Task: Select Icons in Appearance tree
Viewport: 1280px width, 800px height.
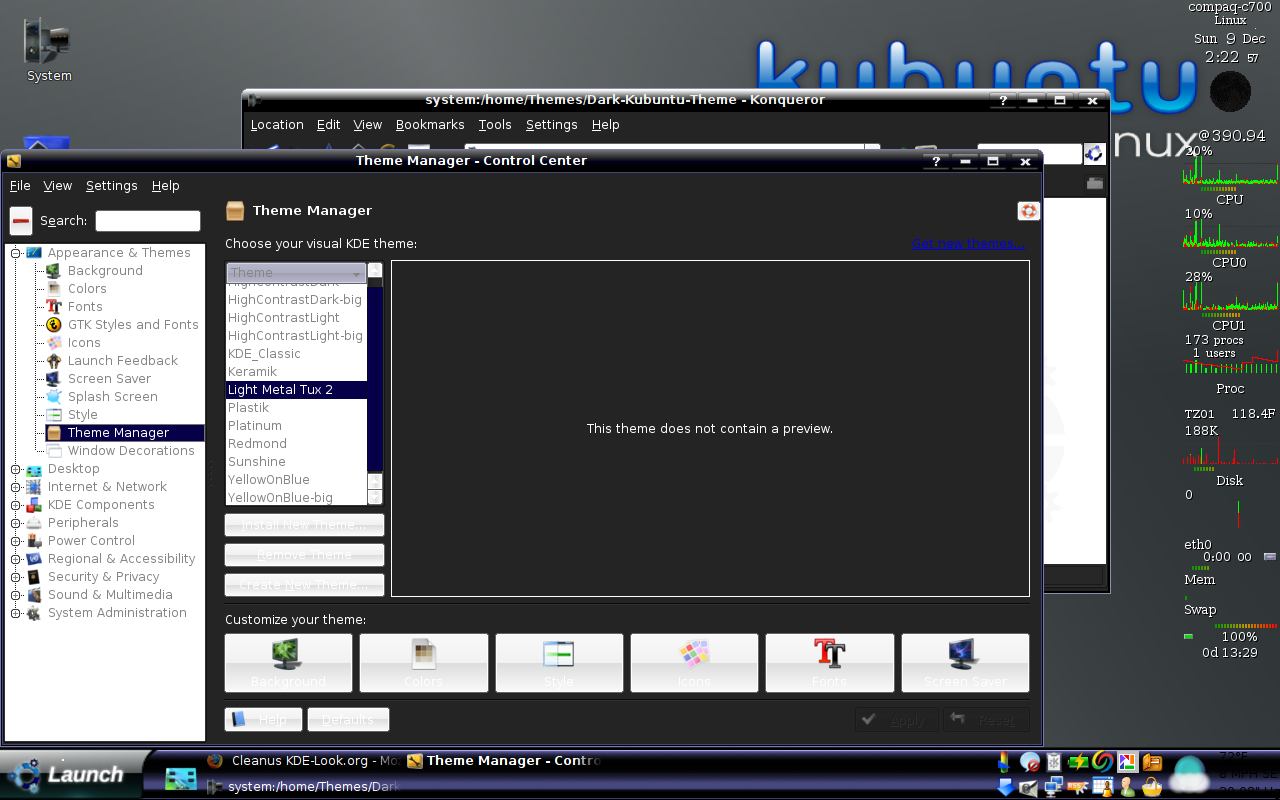Action: [84, 343]
